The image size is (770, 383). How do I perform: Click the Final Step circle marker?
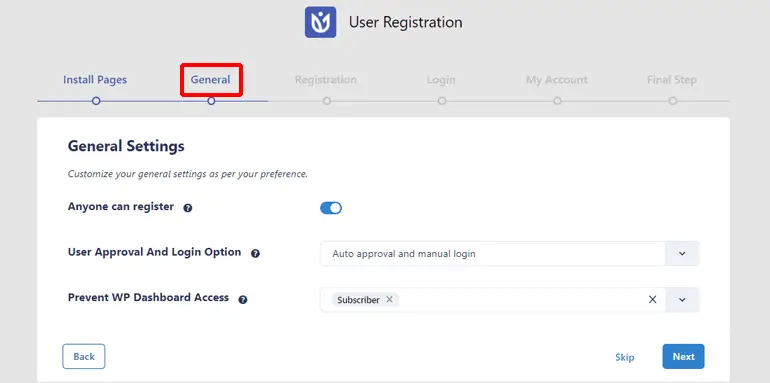coord(673,101)
